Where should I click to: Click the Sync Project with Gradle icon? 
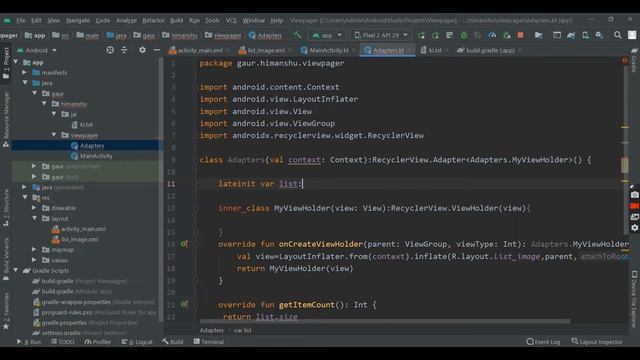571,36
